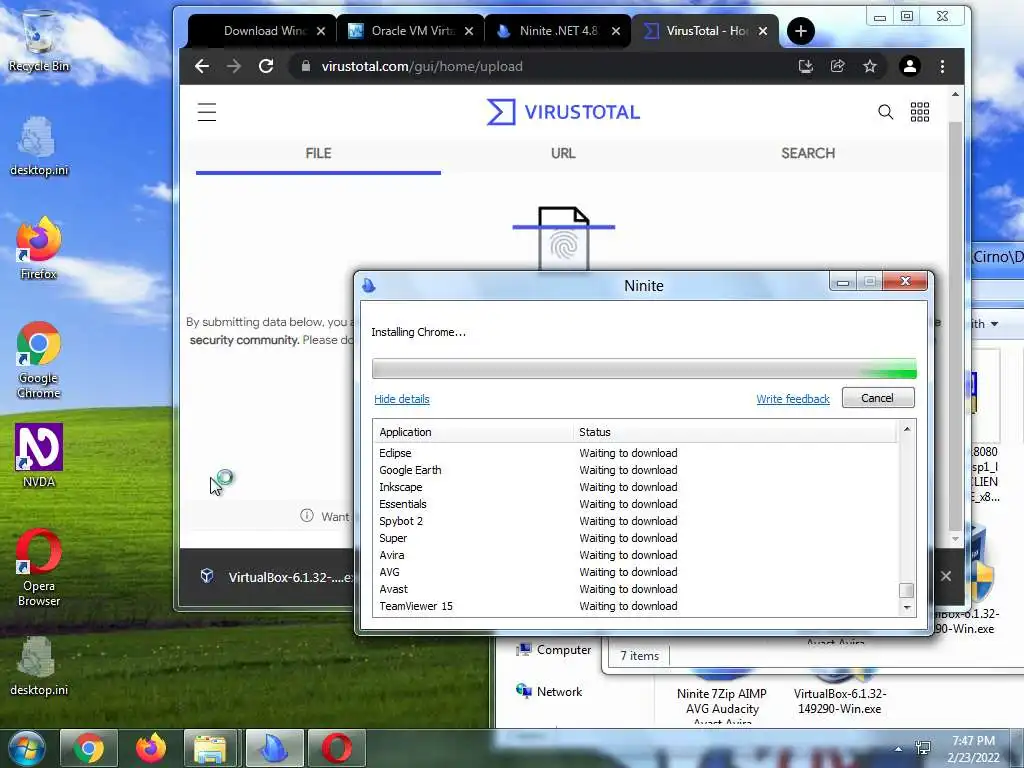Click the install-app icon in address bar
The height and width of the screenshot is (768, 1024).
(806, 66)
